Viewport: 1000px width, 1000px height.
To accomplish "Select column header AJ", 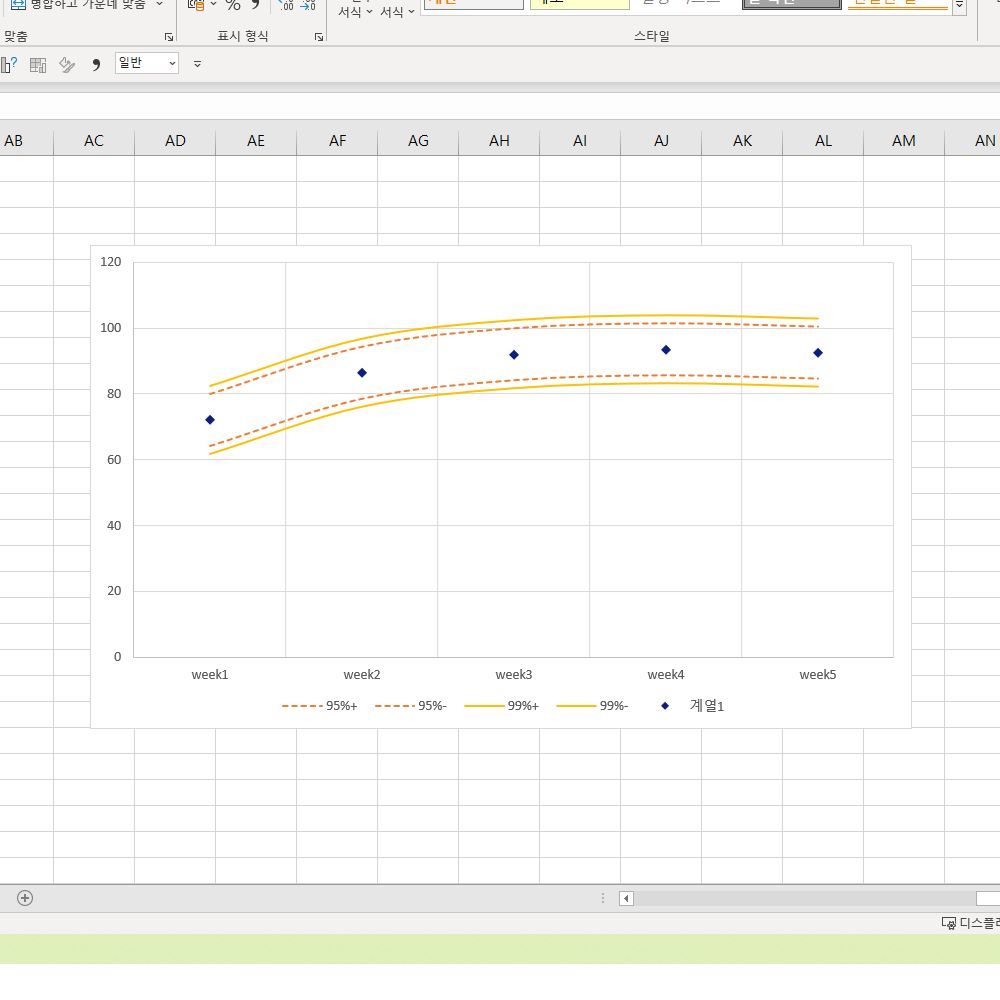I will tap(661, 141).
